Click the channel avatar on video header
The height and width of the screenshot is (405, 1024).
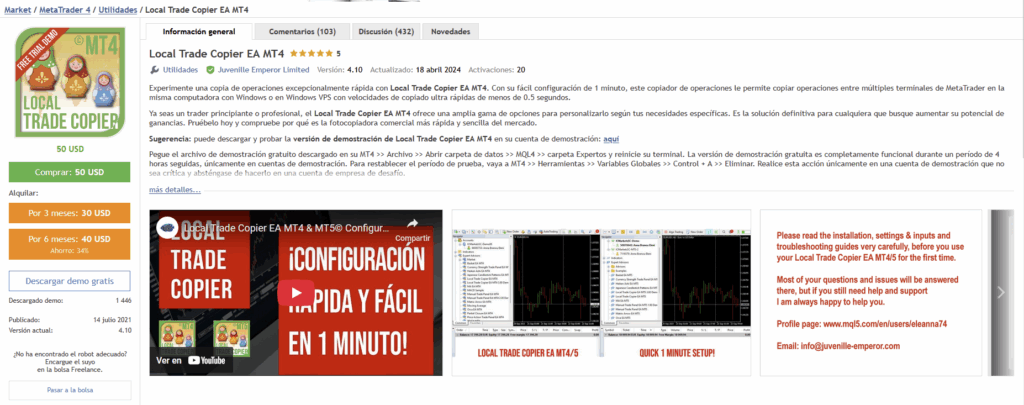166,229
